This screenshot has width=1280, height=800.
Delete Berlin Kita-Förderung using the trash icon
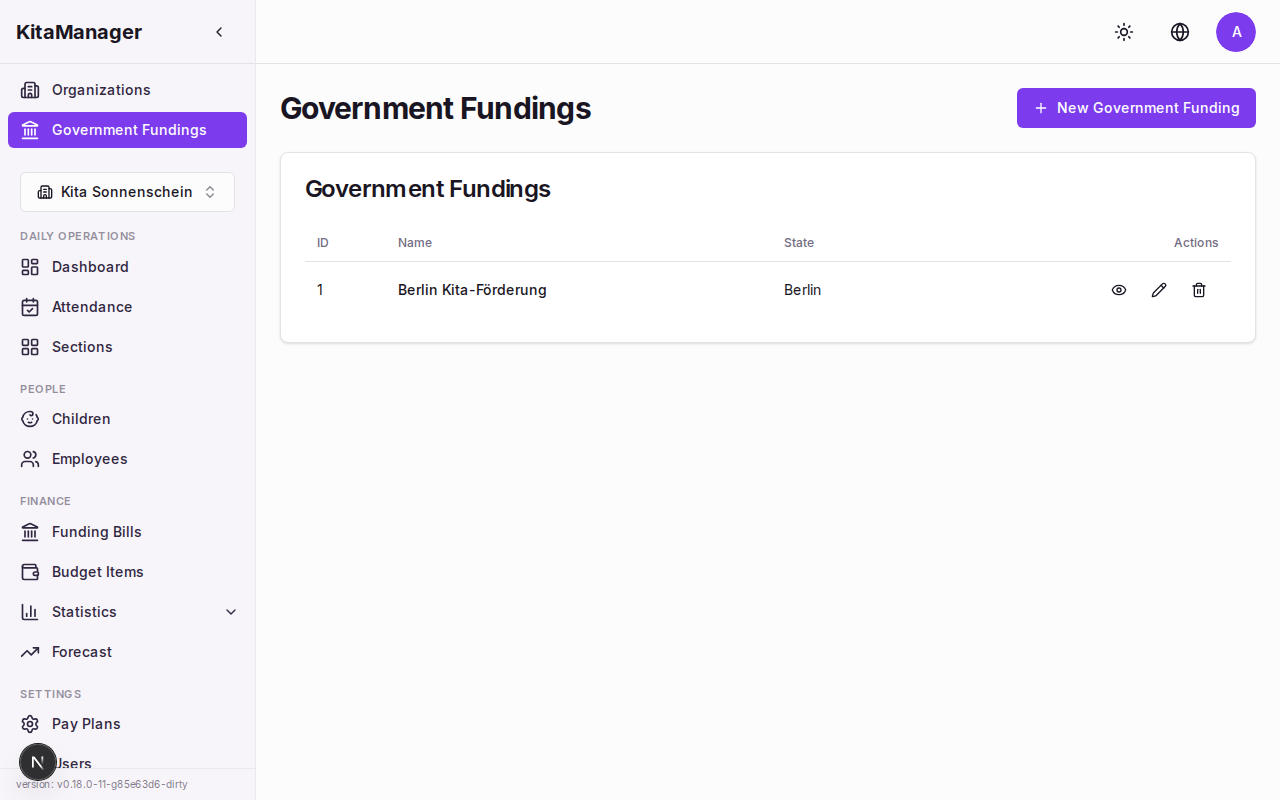click(x=1199, y=290)
